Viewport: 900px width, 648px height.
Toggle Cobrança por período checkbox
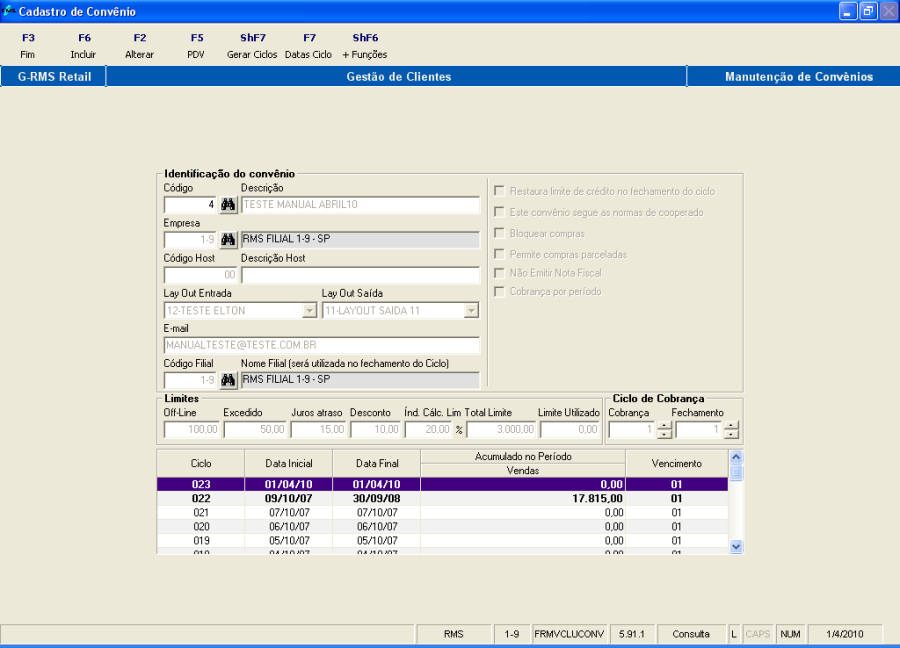499,292
